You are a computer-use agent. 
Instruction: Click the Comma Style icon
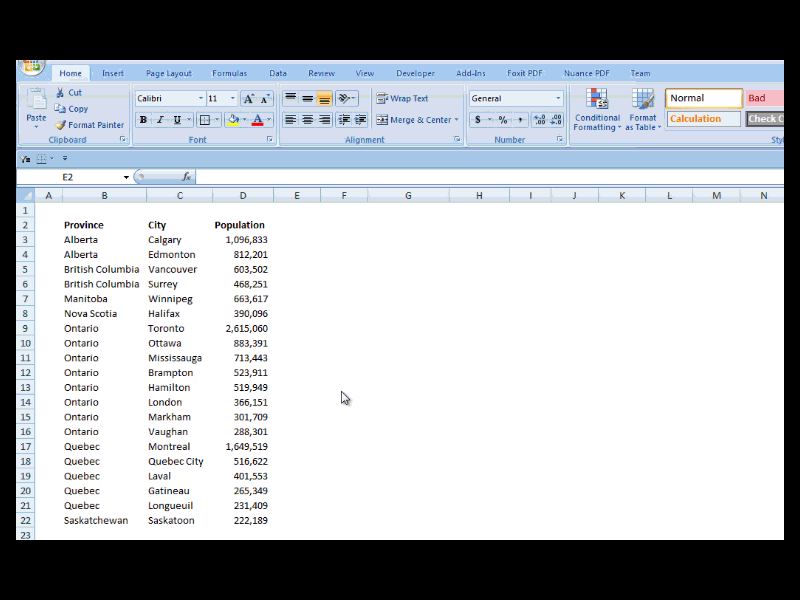tap(520, 119)
